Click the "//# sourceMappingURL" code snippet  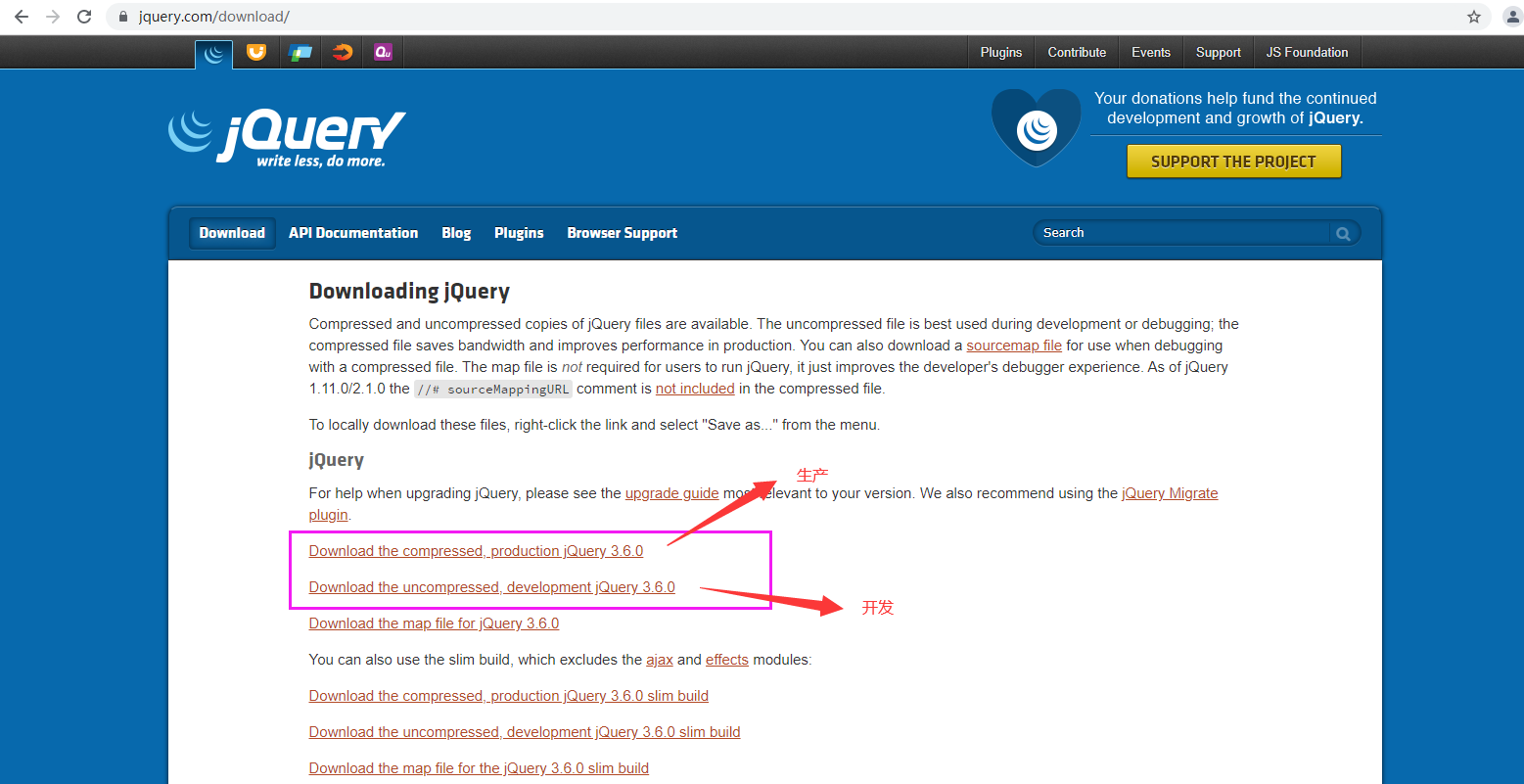(493, 389)
